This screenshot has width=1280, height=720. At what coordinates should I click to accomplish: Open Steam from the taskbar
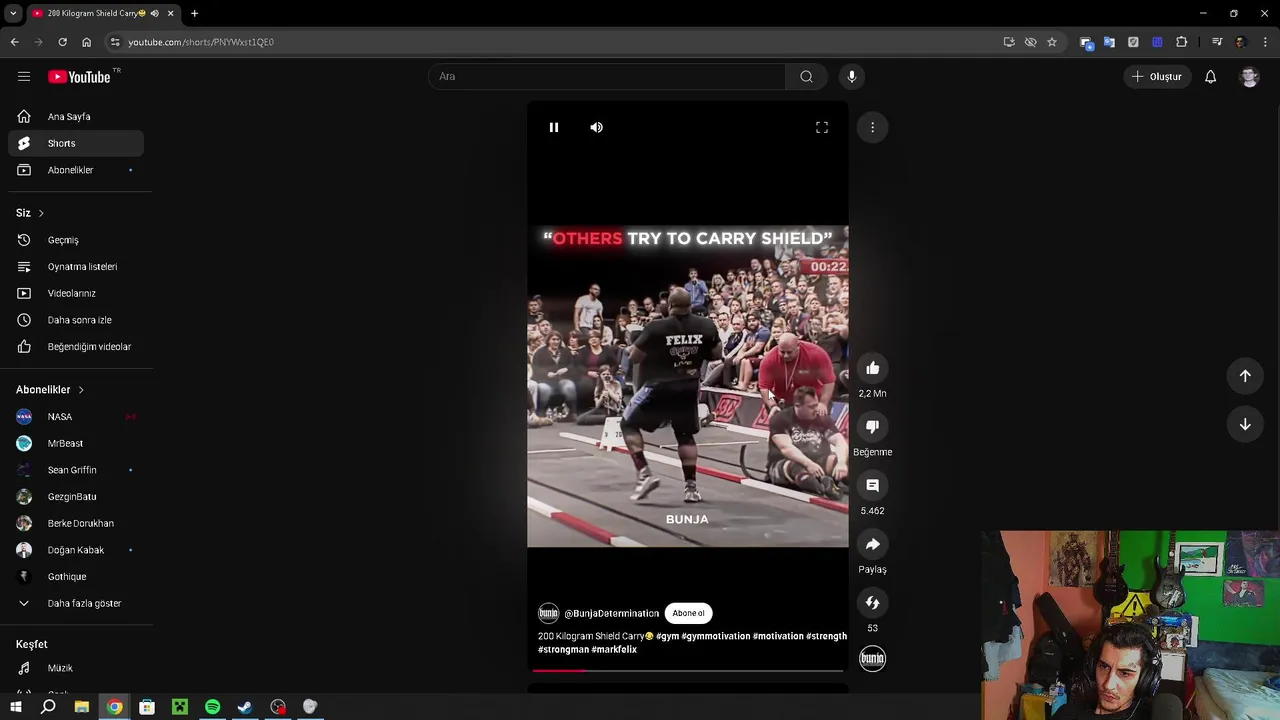tap(245, 707)
